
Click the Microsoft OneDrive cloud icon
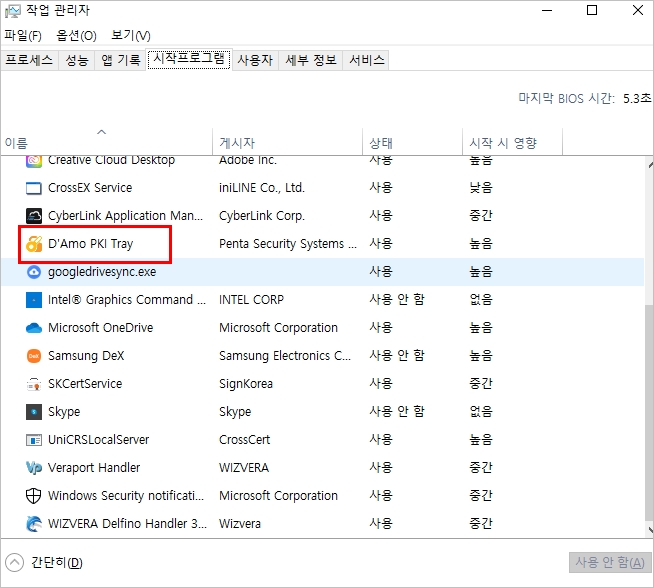click(x=34, y=328)
